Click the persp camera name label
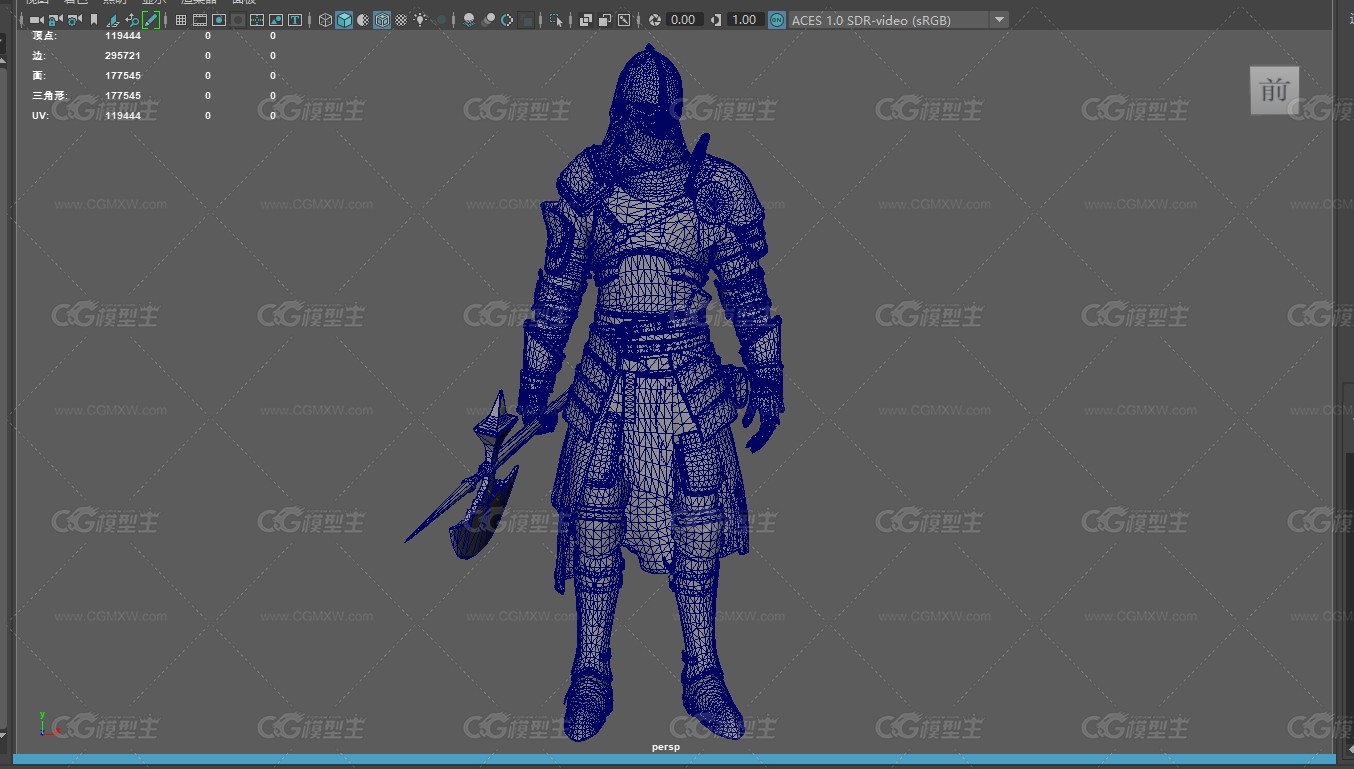The height and width of the screenshot is (769, 1354). tap(666, 747)
